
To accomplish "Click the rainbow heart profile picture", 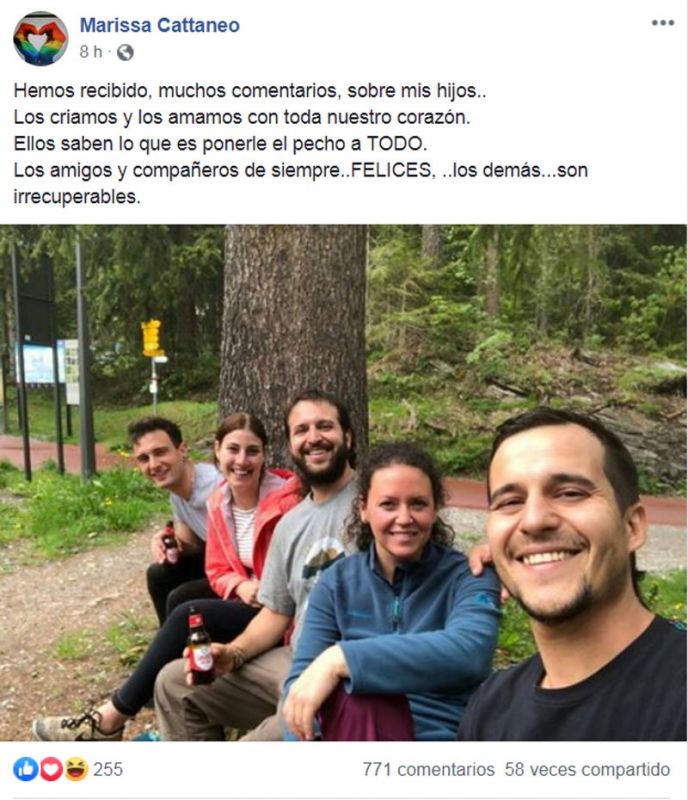I will point(40,39).
